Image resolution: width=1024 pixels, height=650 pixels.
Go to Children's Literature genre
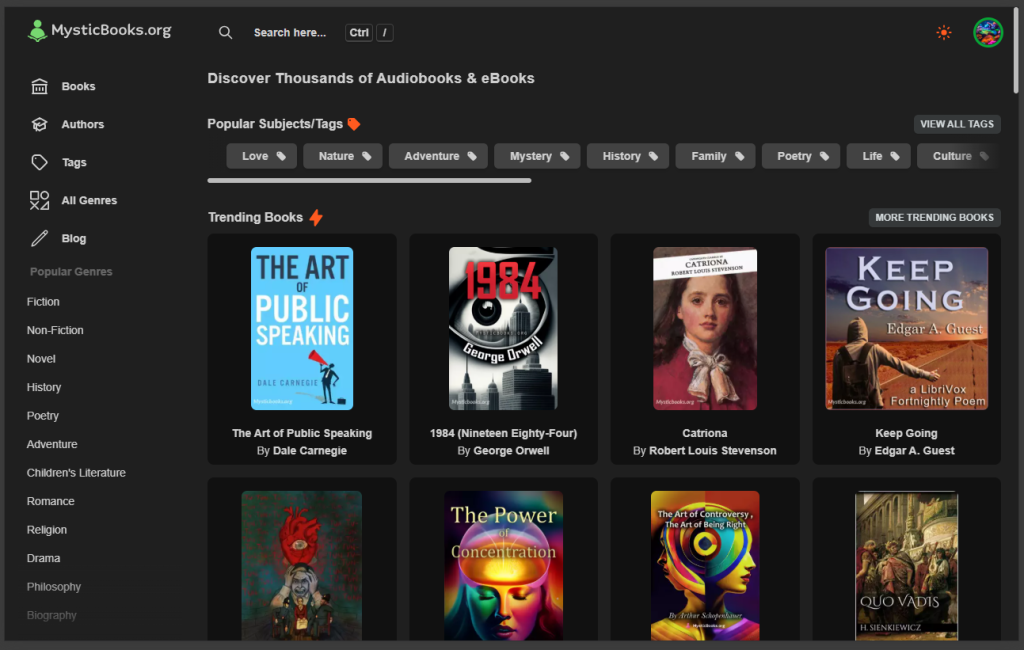76,473
